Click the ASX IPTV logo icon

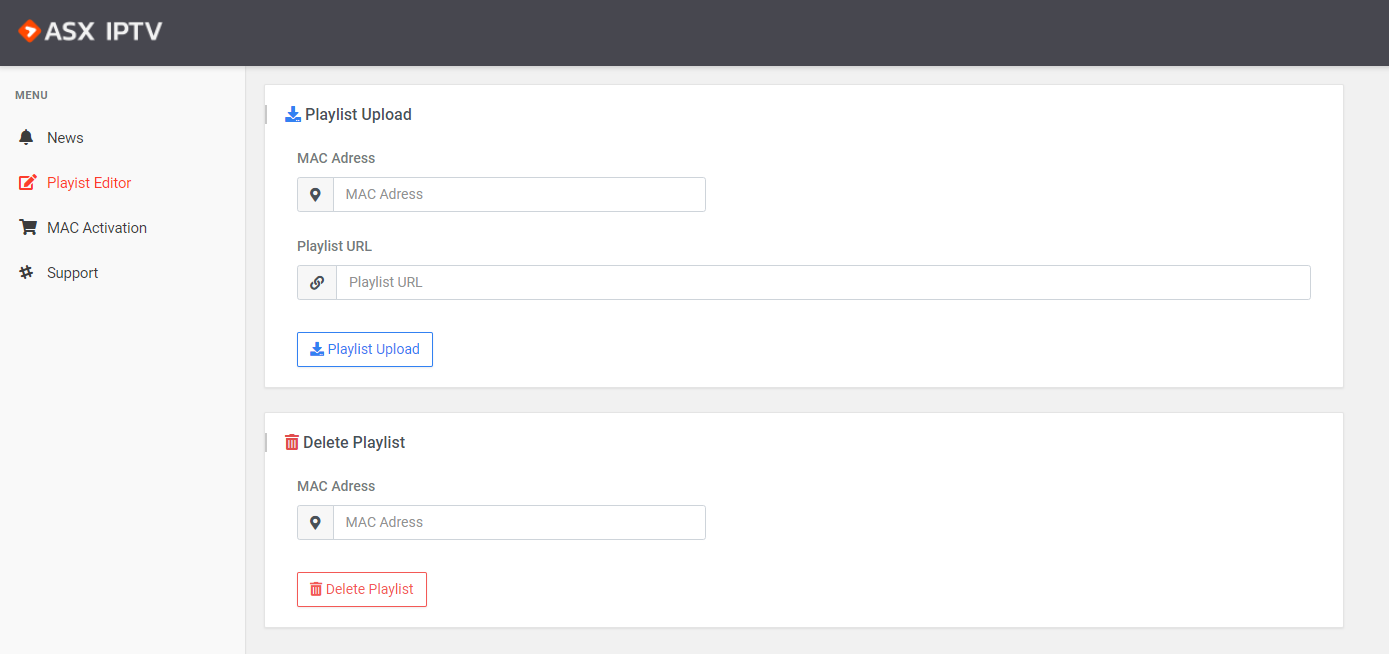pyautogui.click(x=30, y=32)
